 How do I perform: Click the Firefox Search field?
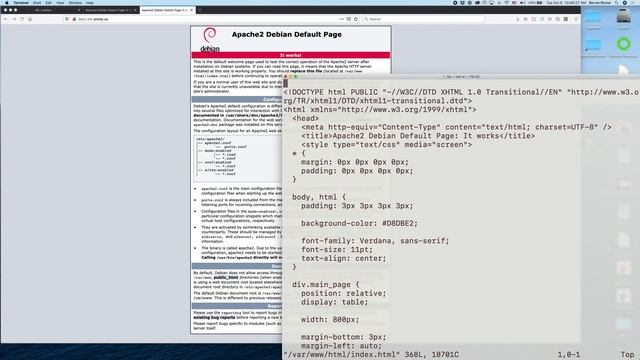point(422,19)
